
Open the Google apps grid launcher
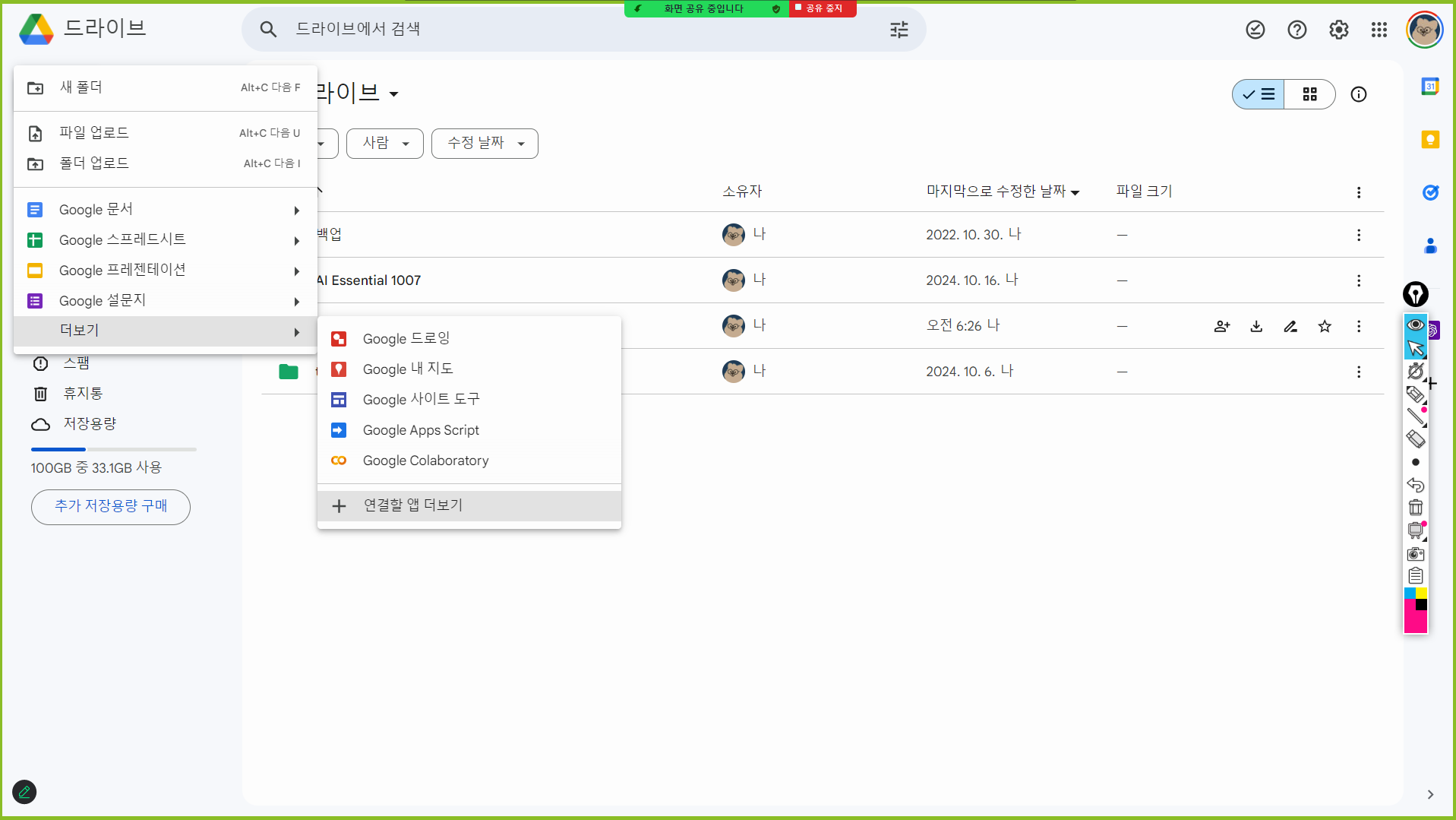click(1379, 30)
